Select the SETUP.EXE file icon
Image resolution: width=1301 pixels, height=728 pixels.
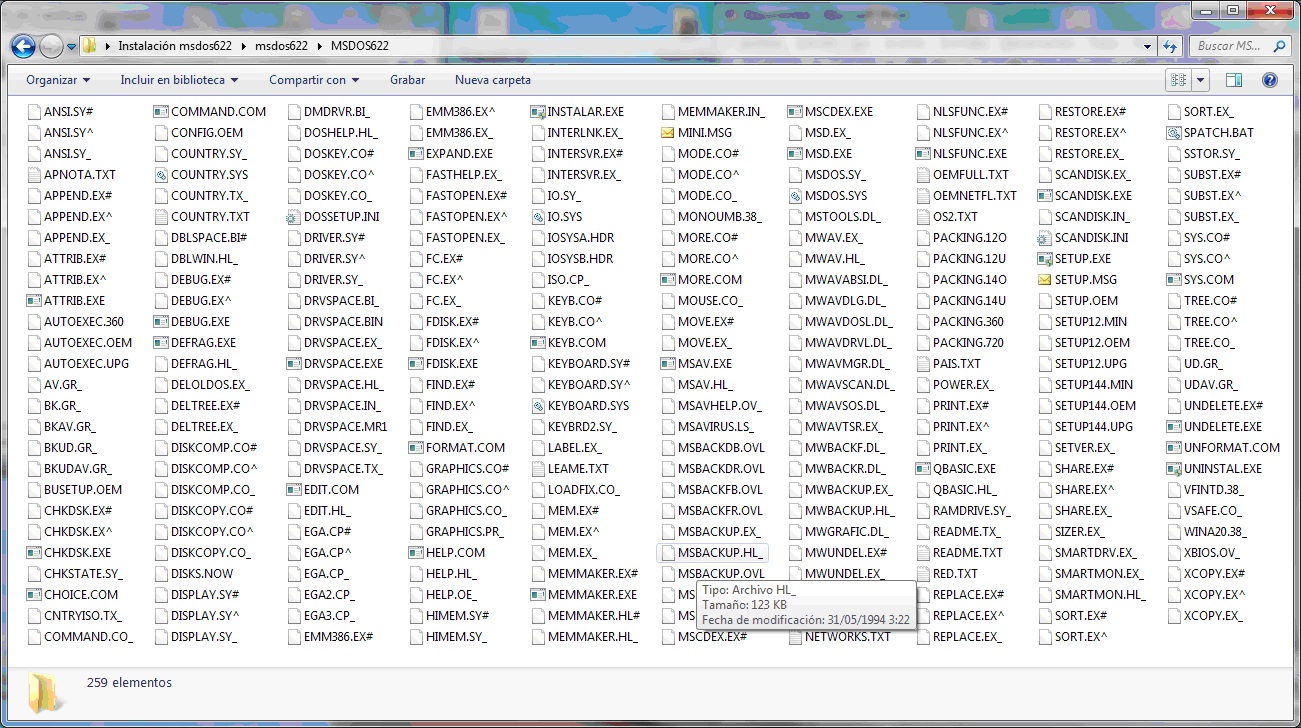coord(1045,259)
